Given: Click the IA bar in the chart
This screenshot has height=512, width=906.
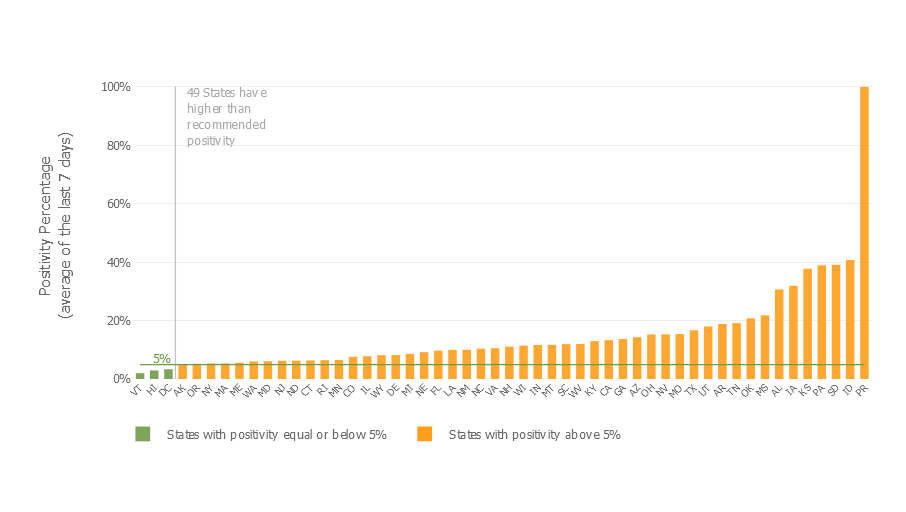Looking at the screenshot, I should pos(793,332).
